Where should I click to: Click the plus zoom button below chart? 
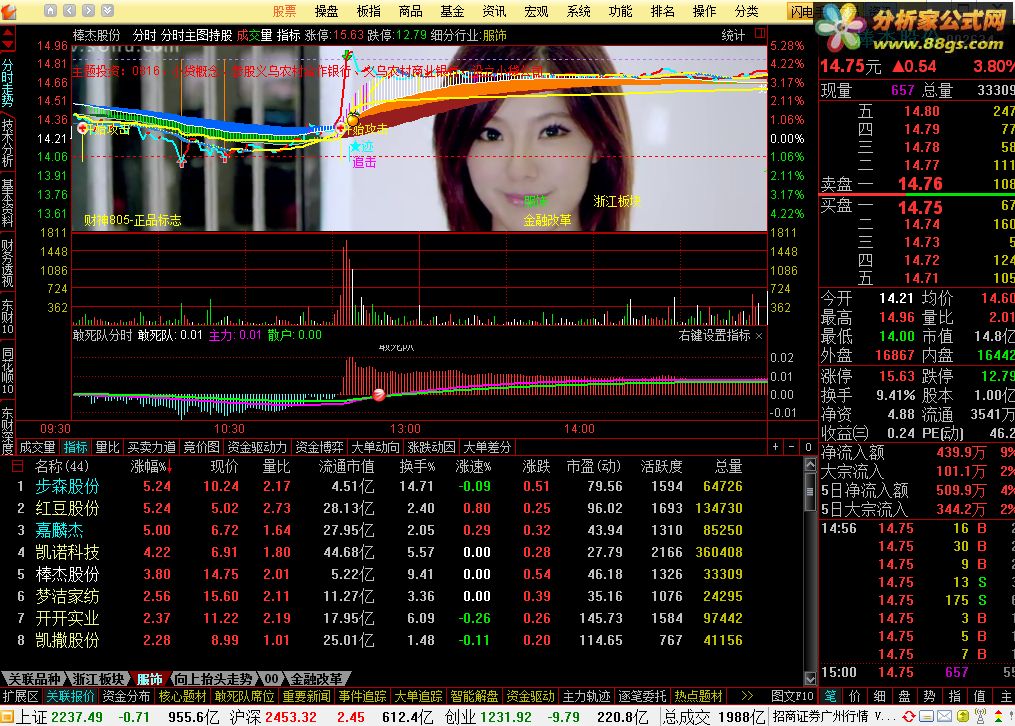775,446
